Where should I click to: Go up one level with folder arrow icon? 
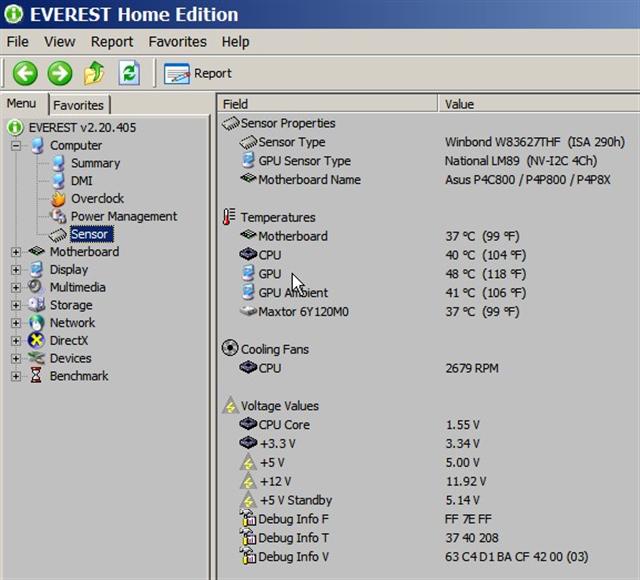(94, 73)
